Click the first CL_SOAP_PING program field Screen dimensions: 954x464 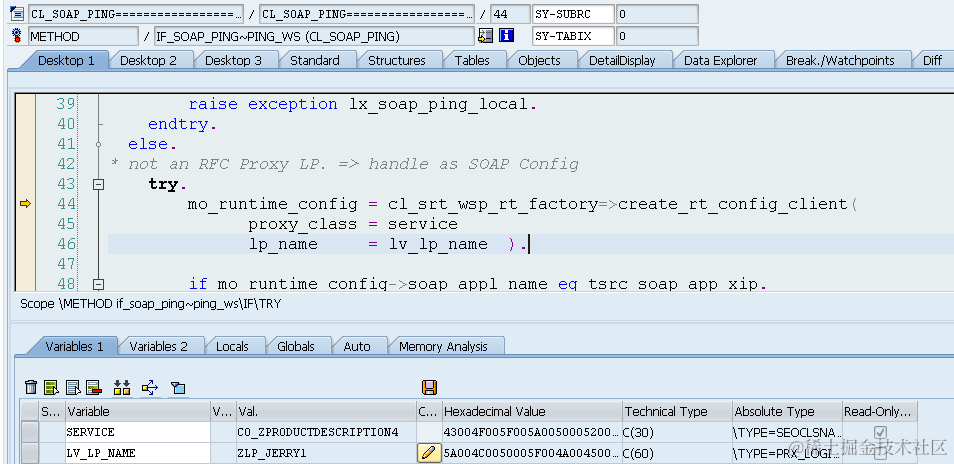pyautogui.click(x=136, y=14)
